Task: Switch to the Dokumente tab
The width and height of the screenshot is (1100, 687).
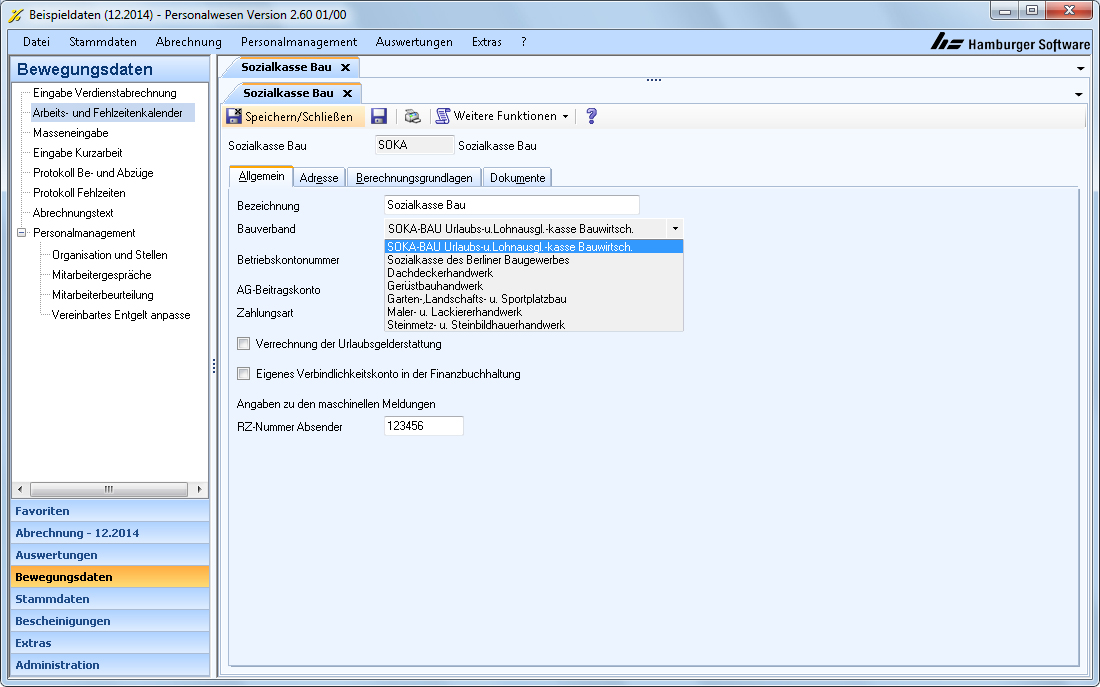Action: [x=518, y=178]
